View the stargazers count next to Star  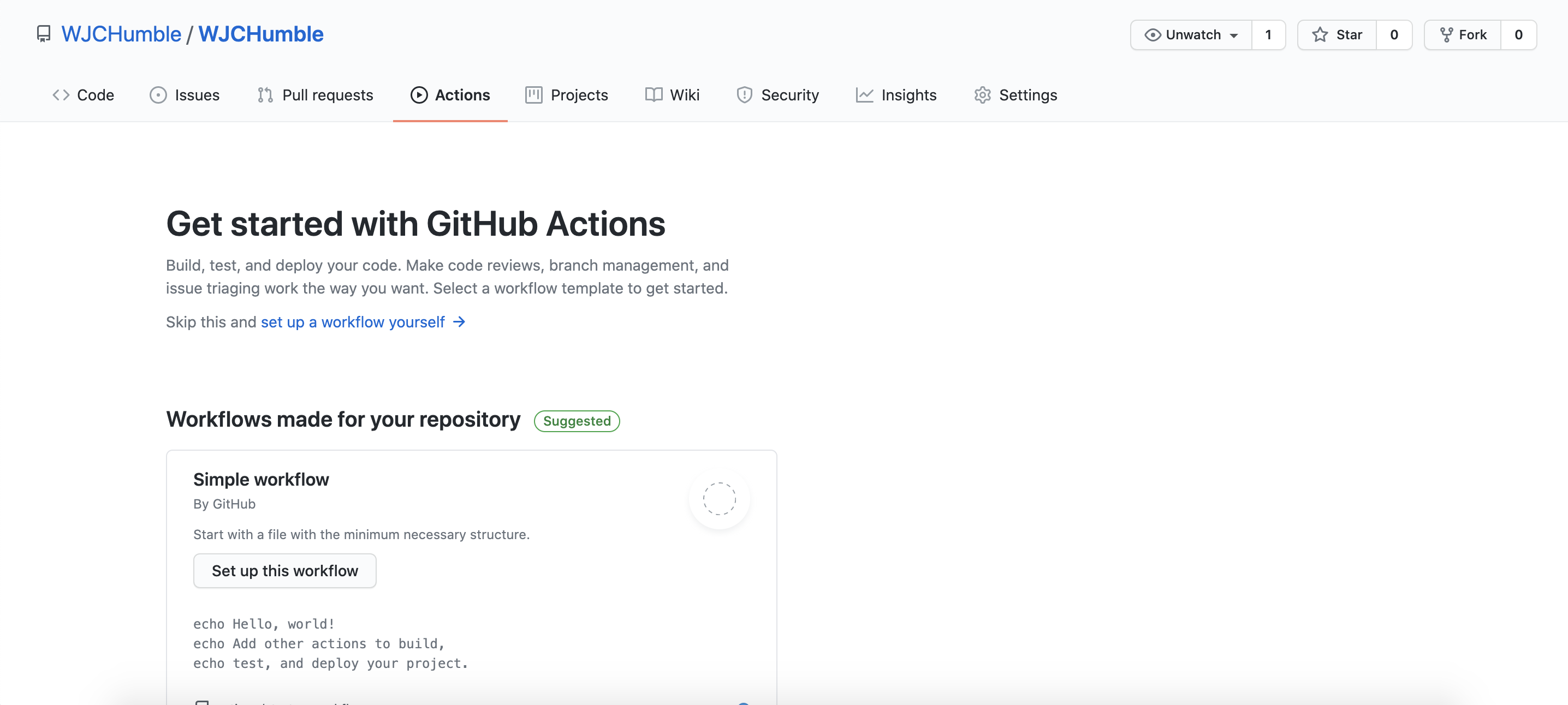[x=1394, y=35]
